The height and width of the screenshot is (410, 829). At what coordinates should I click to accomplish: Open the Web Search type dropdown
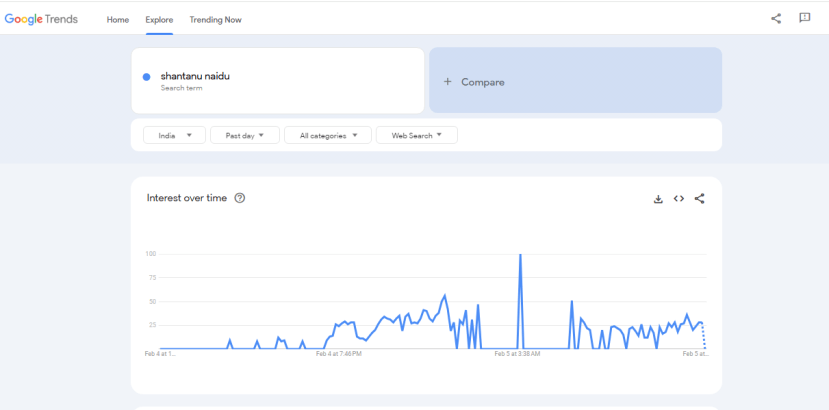point(417,135)
